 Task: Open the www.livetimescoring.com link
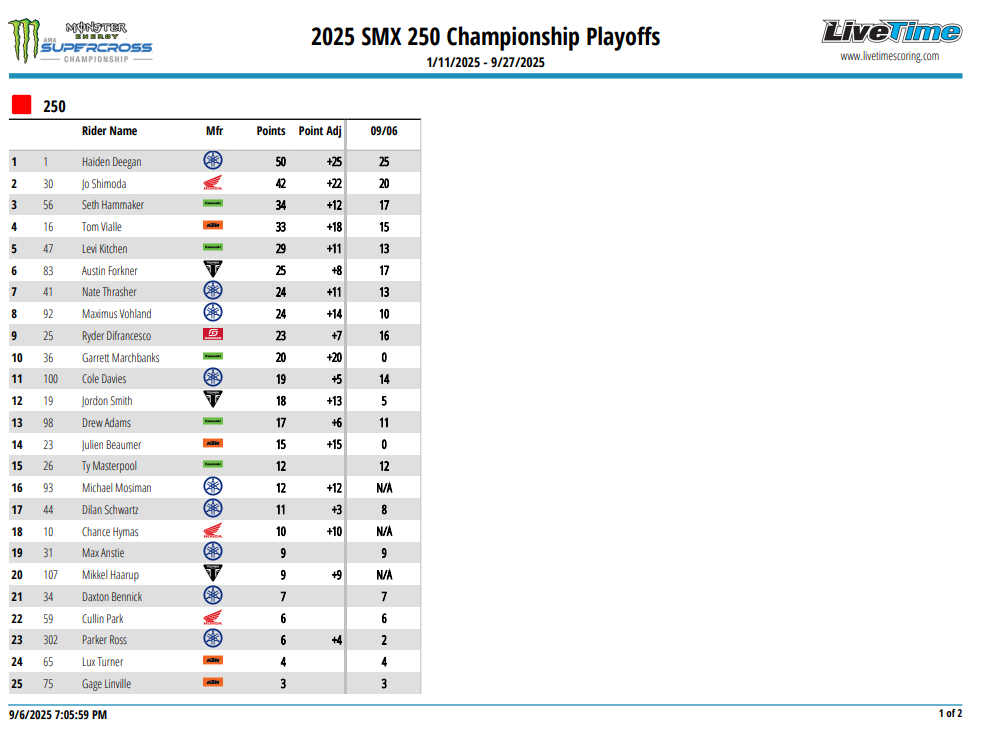(x=889, y=57)
